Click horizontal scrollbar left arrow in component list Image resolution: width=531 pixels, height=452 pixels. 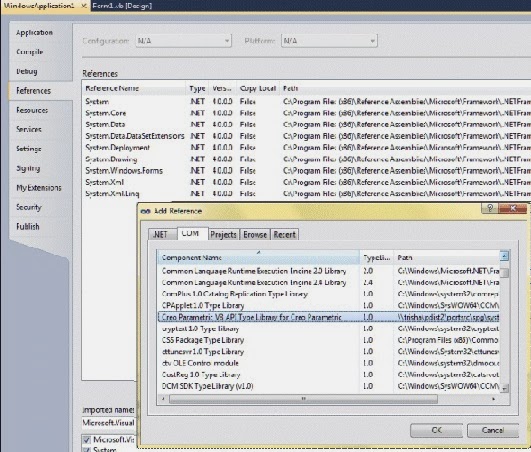(164, 399)
